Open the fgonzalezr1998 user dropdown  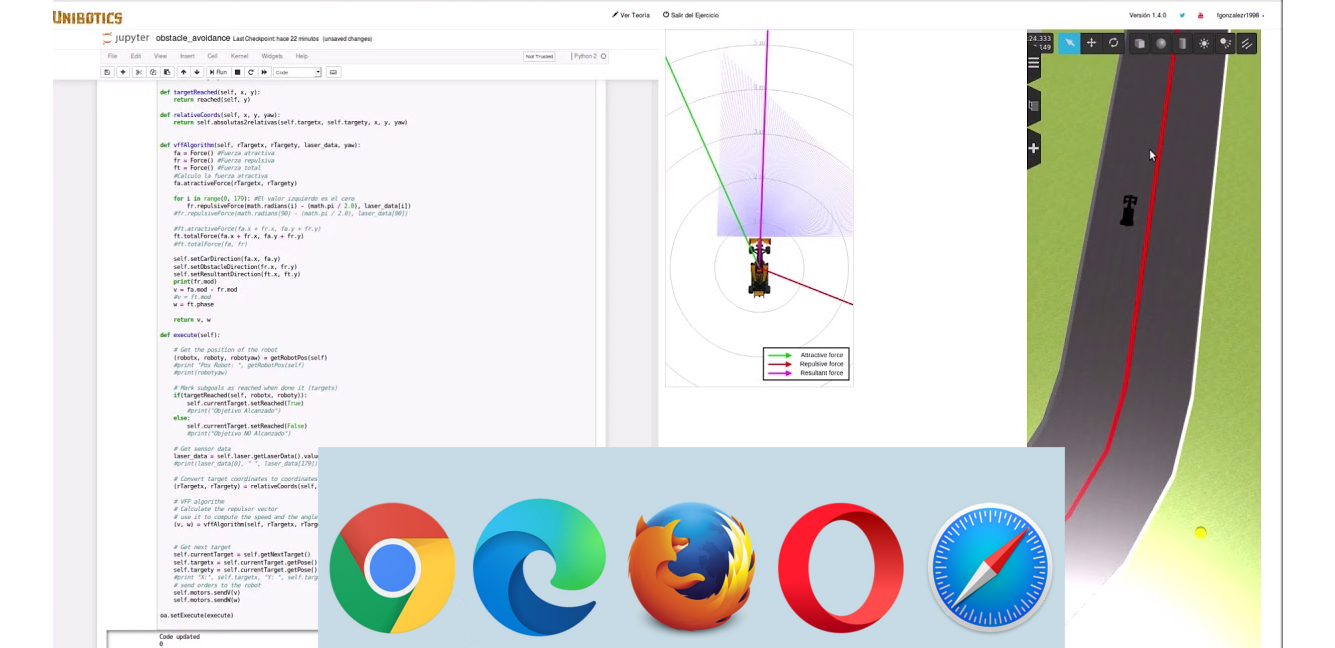pos(1239,15)
